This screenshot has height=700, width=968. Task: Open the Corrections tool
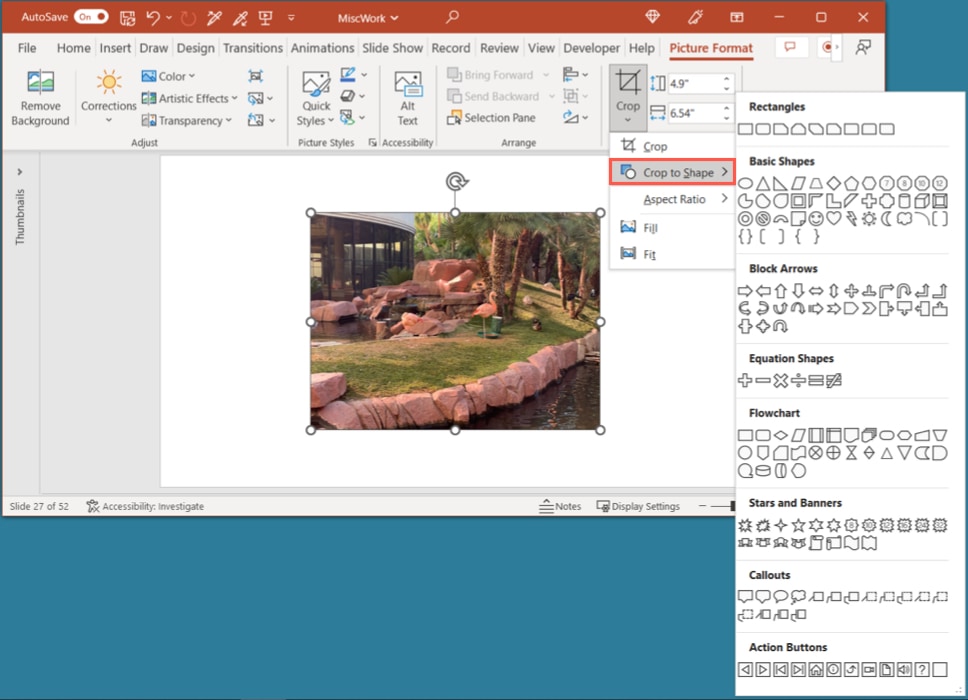tap(108, 97)
